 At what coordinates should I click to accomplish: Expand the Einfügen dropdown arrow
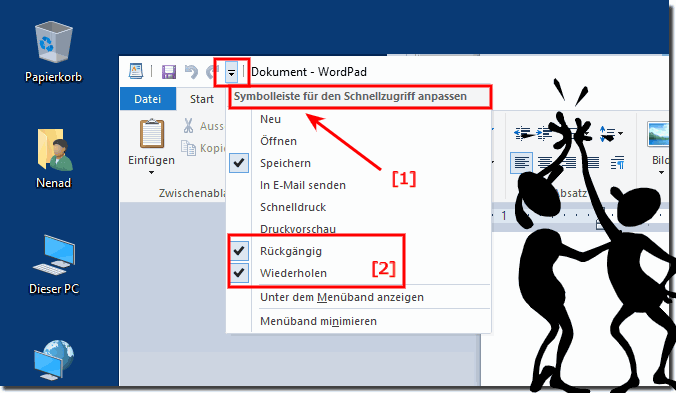tap(151, 173)
